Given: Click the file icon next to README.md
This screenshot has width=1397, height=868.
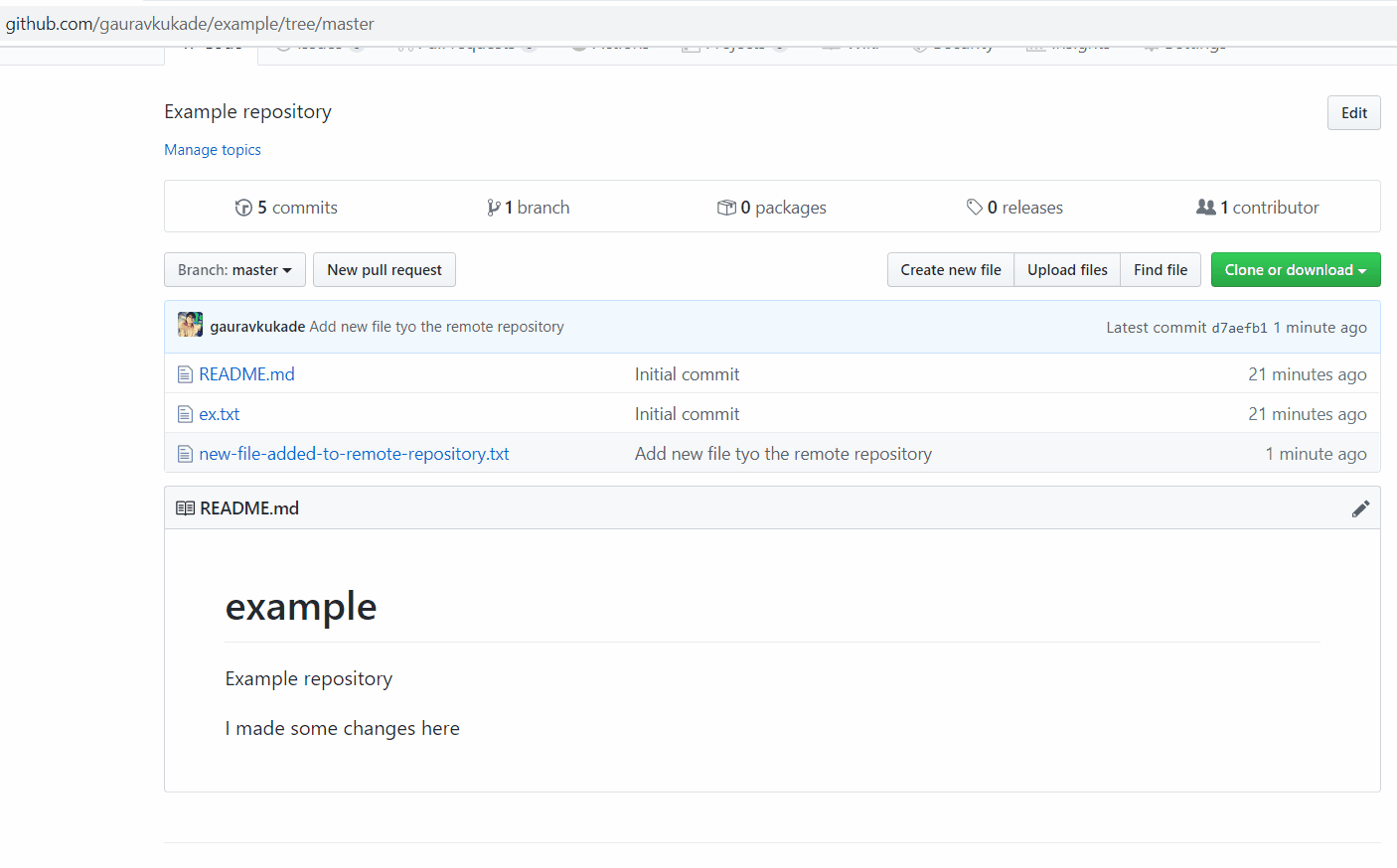Looking at the screenshot, I should click(185, 374).
